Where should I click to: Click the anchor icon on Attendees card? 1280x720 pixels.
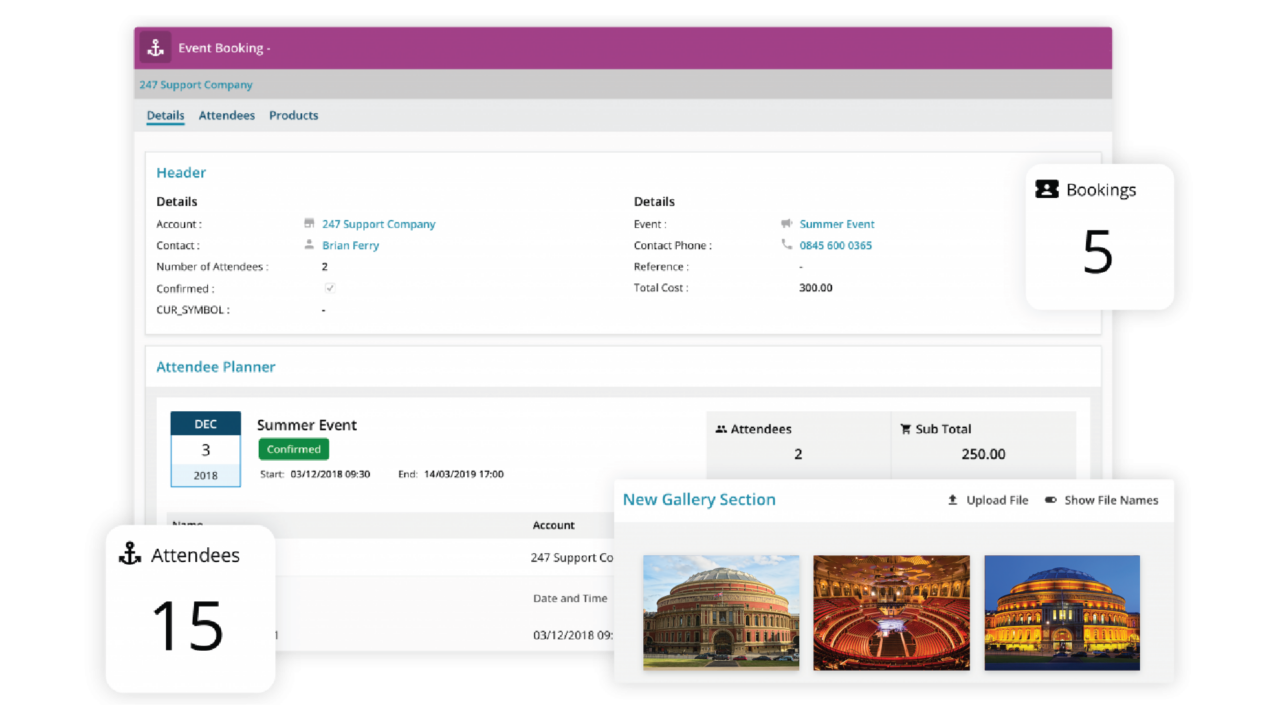point(130,555)
